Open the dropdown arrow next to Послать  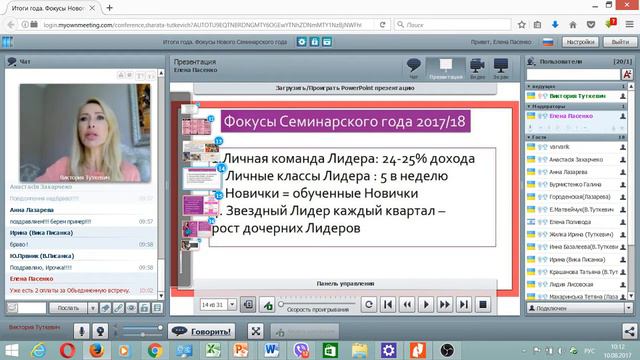(x=93, y=308)
